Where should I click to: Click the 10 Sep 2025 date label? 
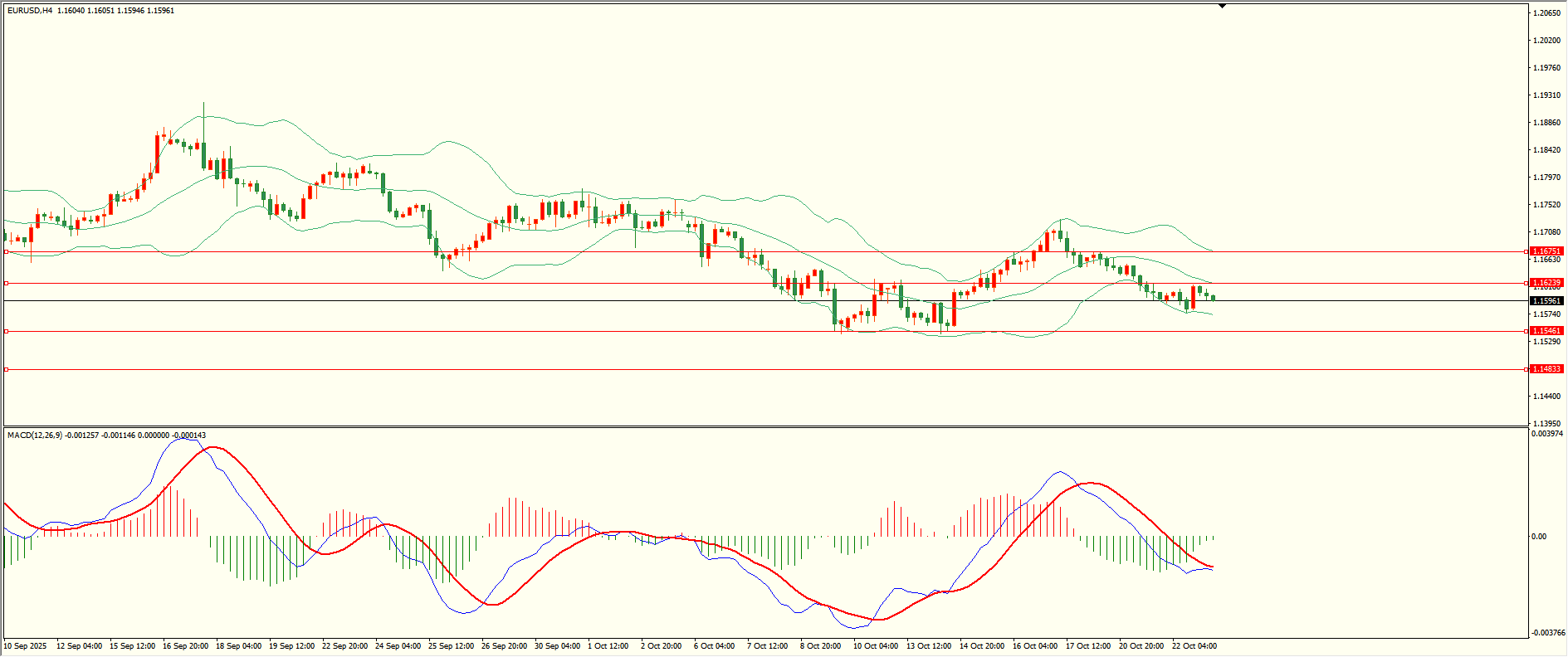click(x=26, y=646)
